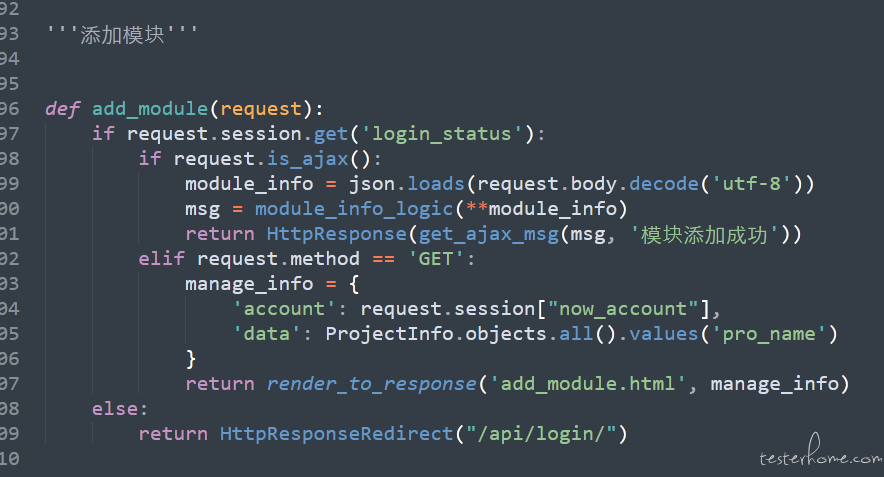Click the is_ajax method call
This screenshot has width=884, height=477.
(307, 159)
